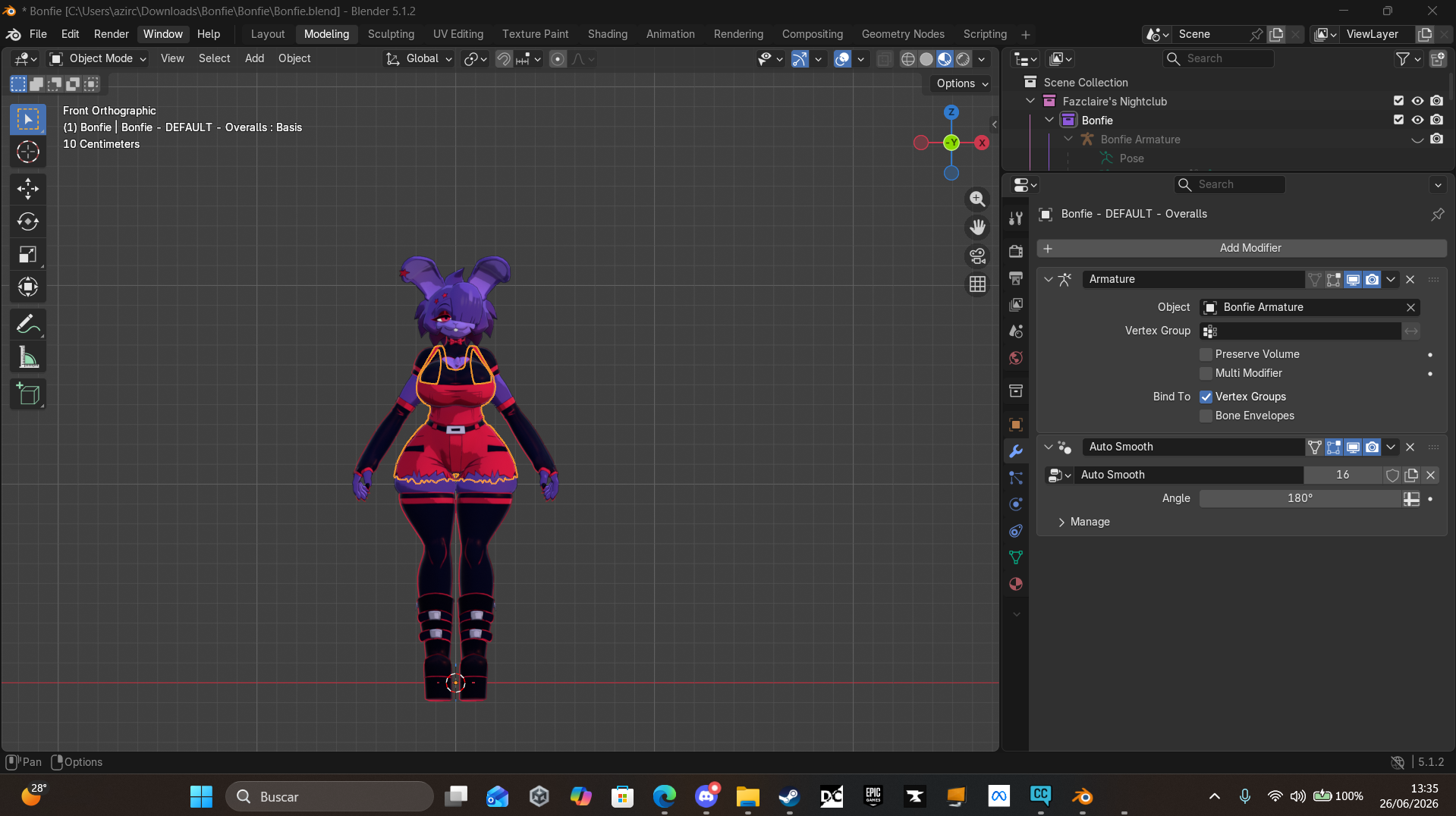The width and height of the screenshot is (1456, 816).
Task: Collapse the Auto Smooth modifier panel
Action: coord(1048,447)
